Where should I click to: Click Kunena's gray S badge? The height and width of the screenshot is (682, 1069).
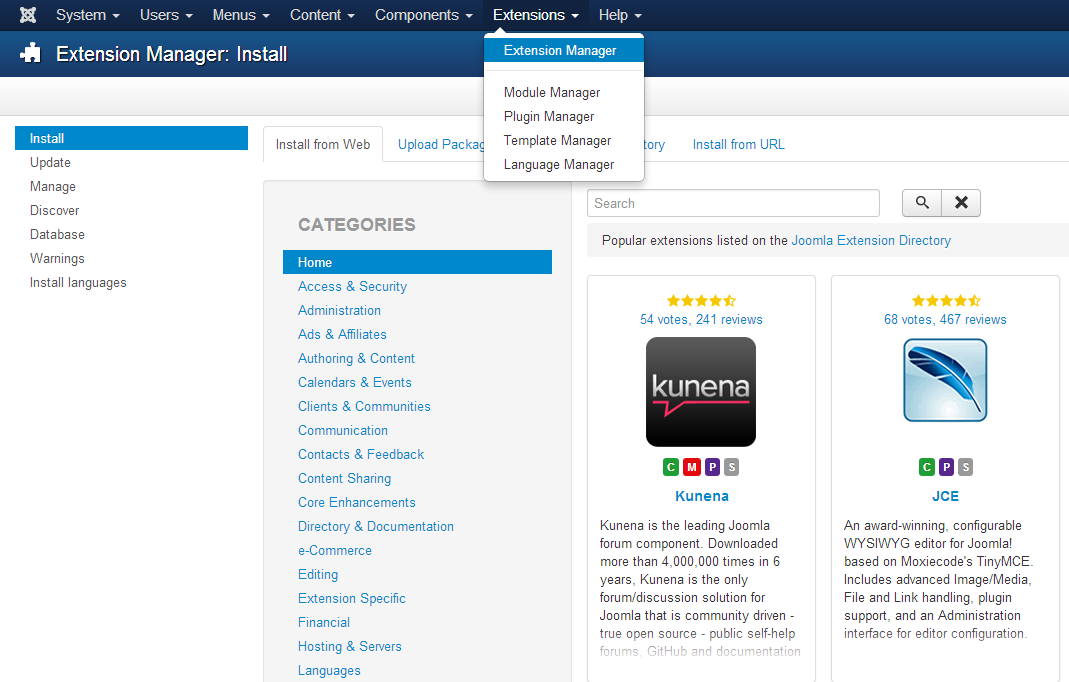[x=732, y=467]
